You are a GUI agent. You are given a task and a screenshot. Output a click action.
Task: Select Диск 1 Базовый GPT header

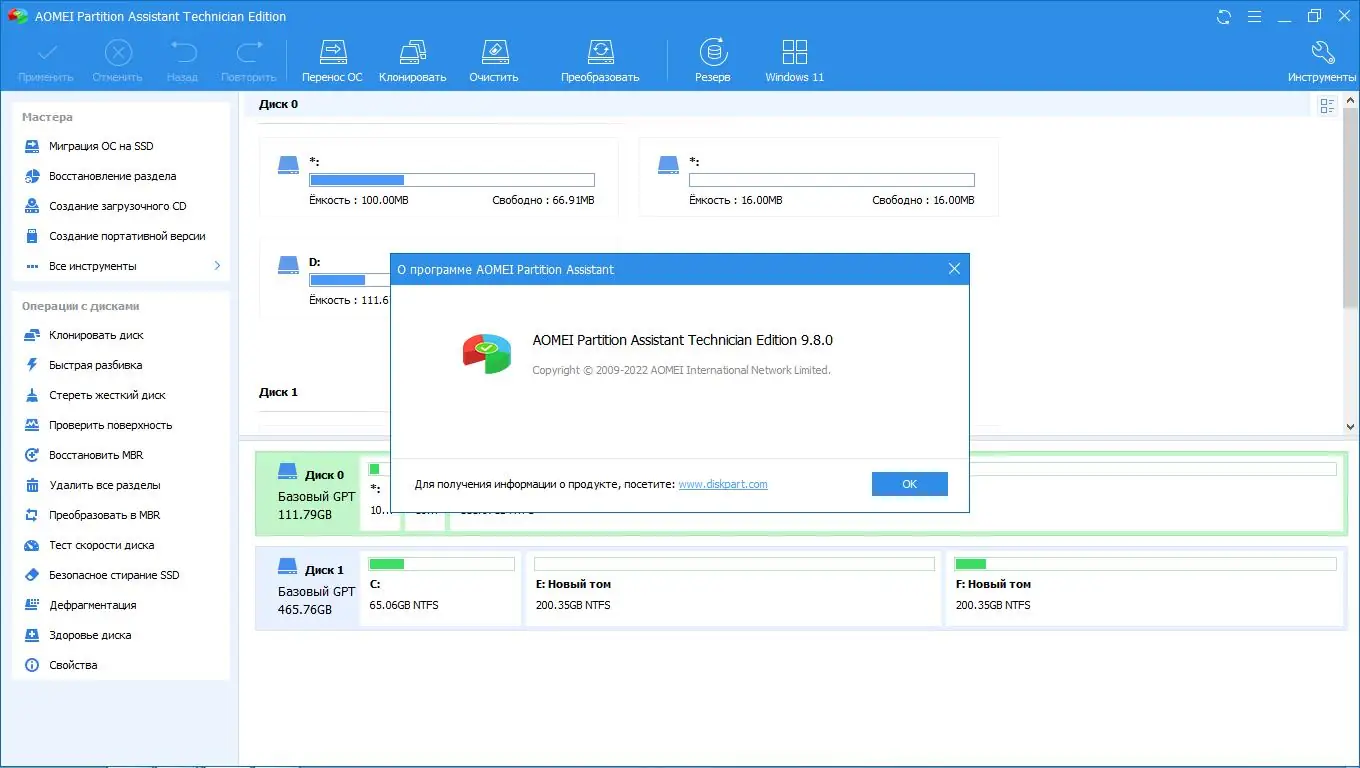[x=308, y=588]
